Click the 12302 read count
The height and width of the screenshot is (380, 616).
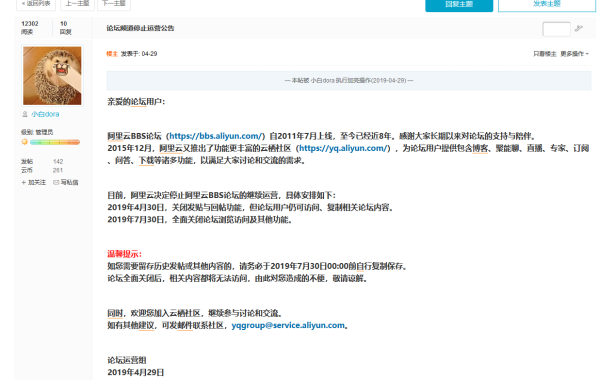click(x=30, y=24)
